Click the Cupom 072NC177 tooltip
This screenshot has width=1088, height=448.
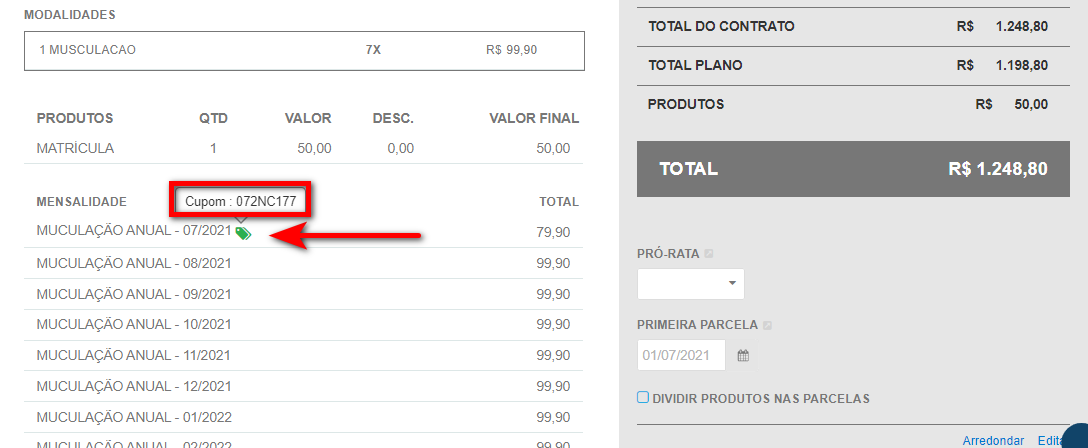[241, 201]
